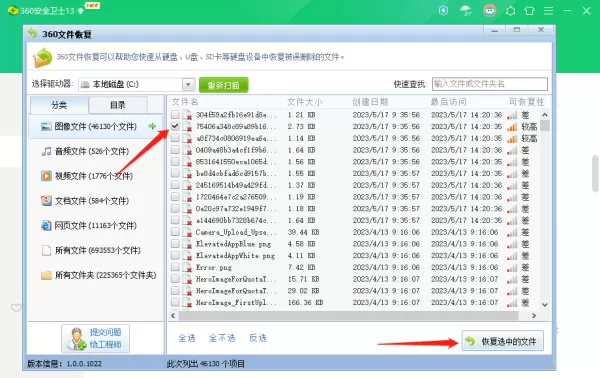Open the skin (shirt) icon

point(529,11)
